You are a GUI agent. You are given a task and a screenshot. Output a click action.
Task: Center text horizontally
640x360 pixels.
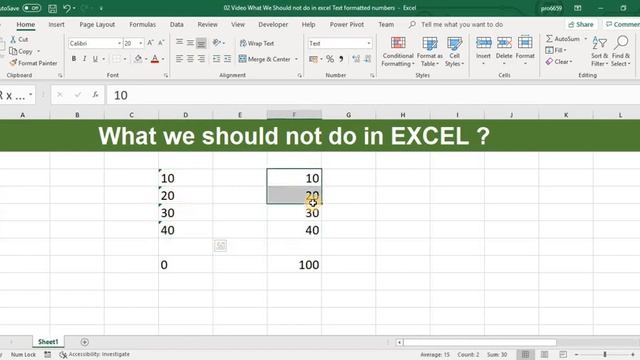point(190,59)
